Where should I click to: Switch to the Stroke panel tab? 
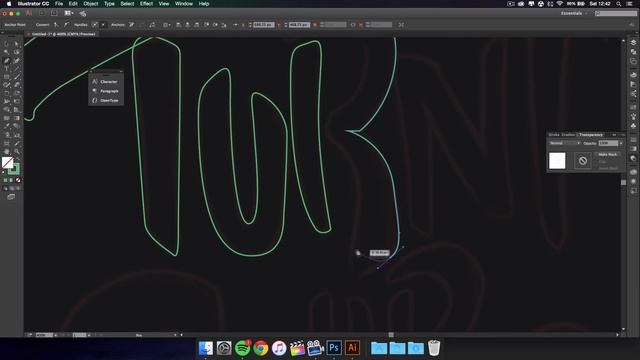pos(554,135)
